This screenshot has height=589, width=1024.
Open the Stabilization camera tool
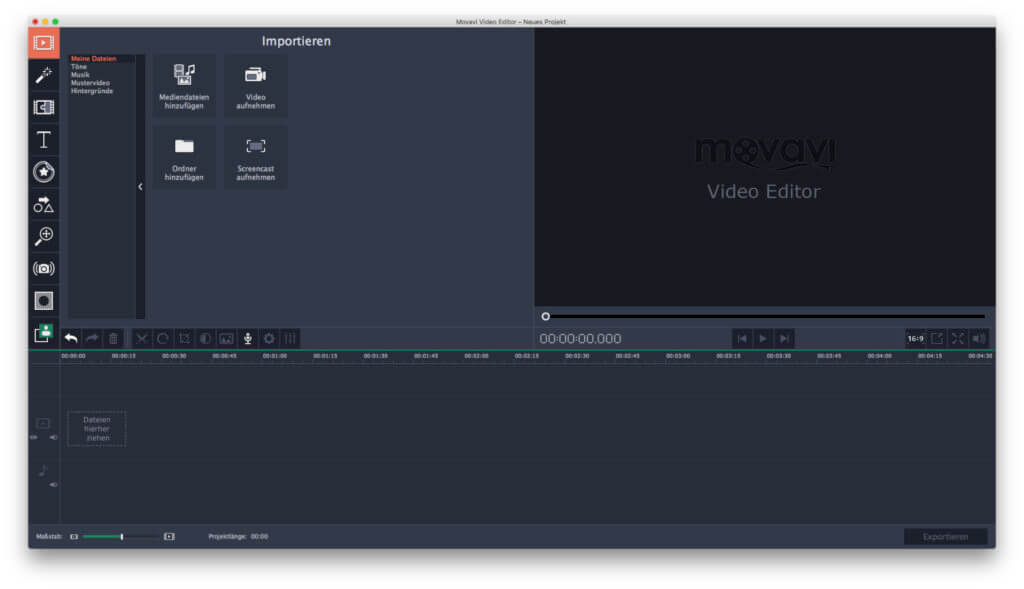[x=44, y=268]
